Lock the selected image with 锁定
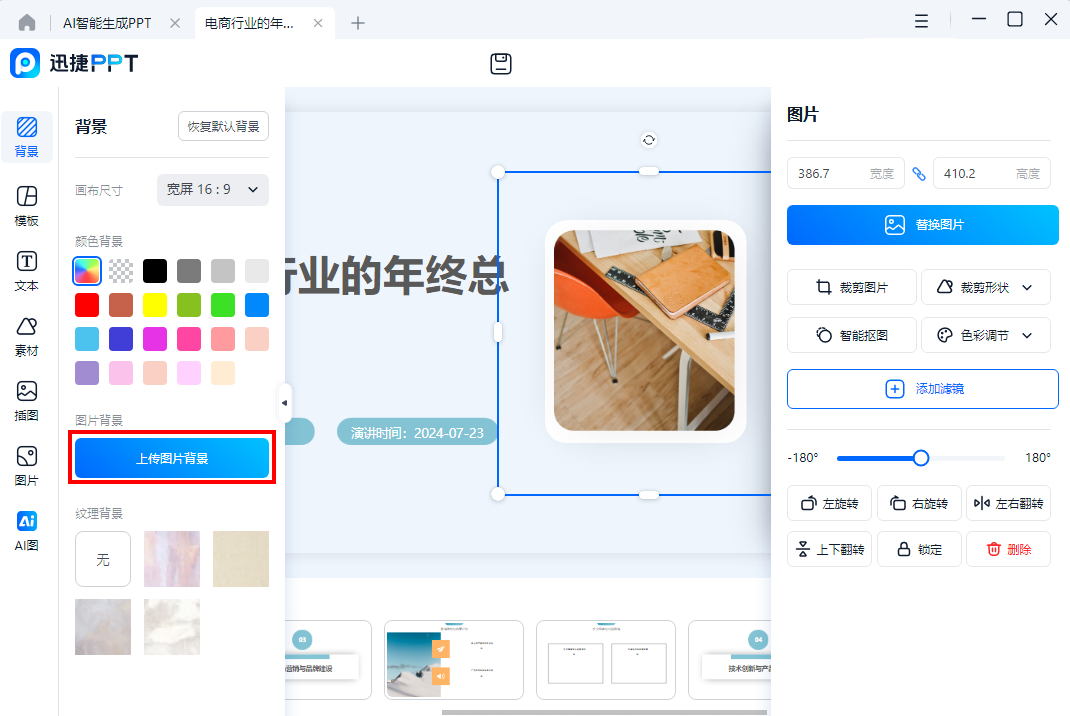 click(x=918, y=548)
